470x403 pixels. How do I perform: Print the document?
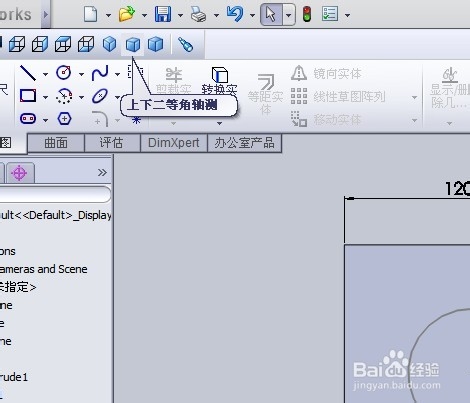199,15
